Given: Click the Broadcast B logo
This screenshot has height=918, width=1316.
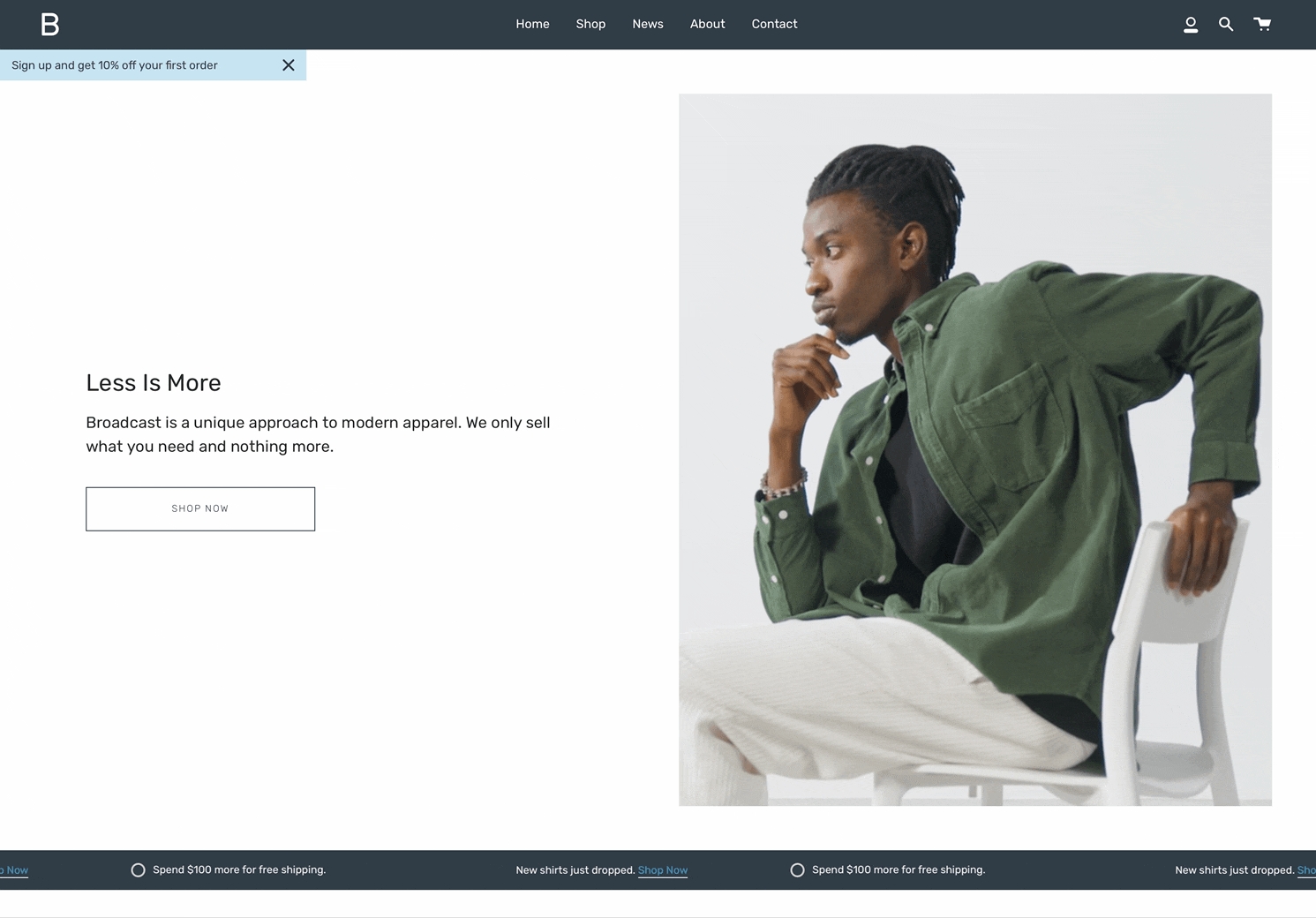Looking at the screenshot, I should pos(50,25).
